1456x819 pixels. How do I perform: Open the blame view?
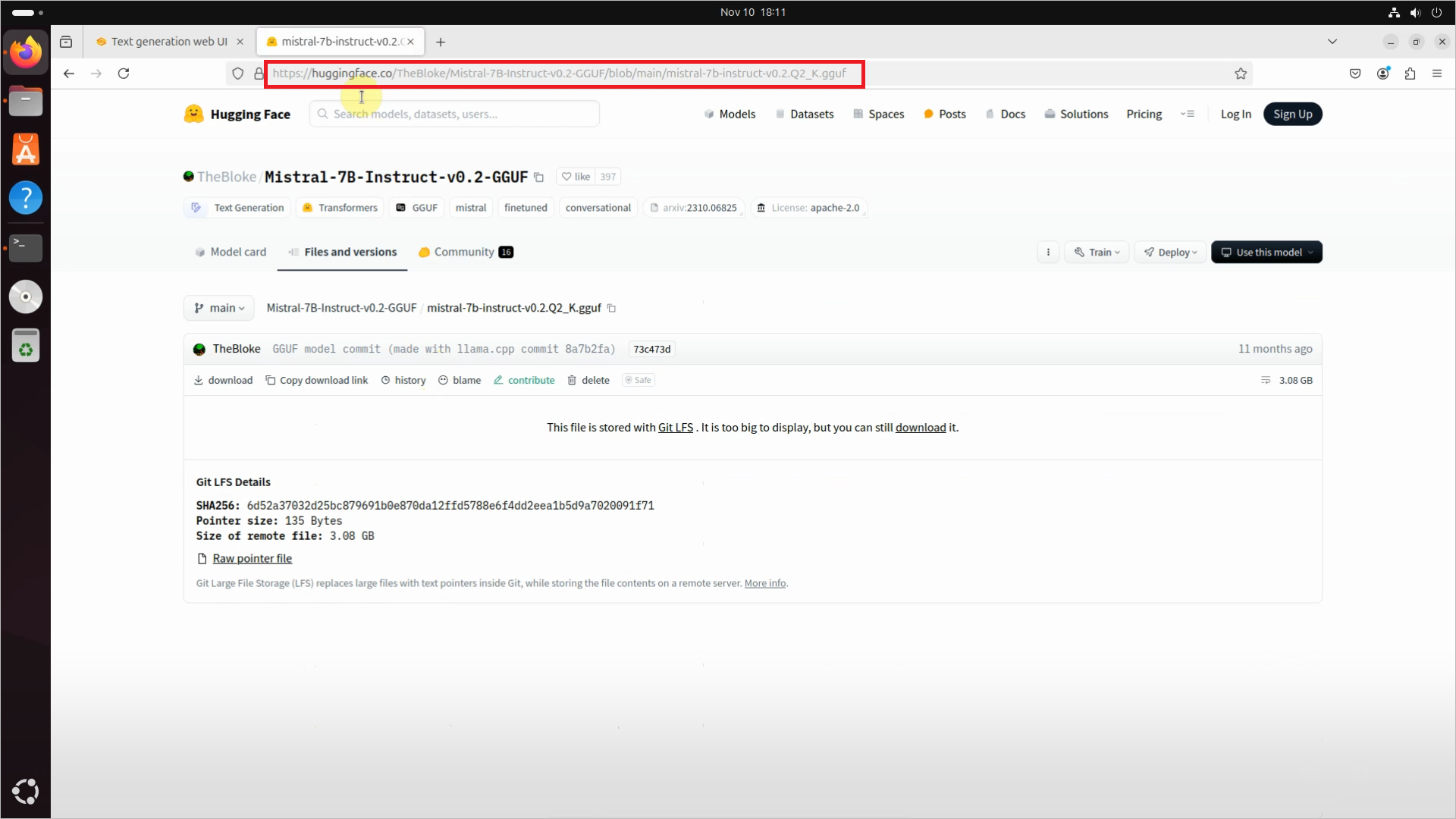[x=460, y=380]
